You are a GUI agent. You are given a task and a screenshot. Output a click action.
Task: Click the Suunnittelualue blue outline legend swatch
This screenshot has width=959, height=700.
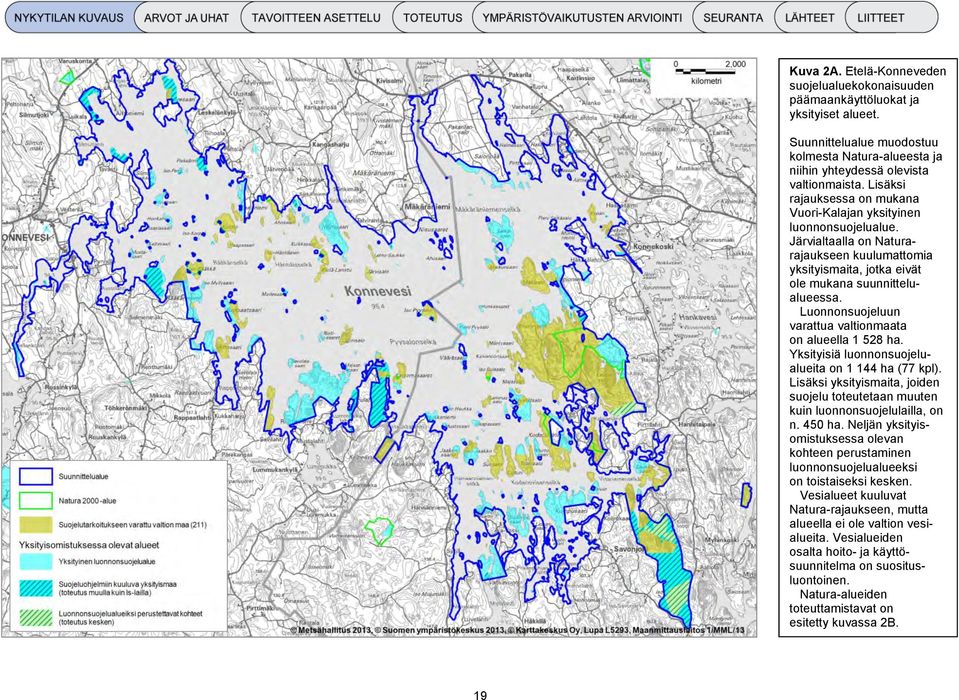[x=35, y=476]
